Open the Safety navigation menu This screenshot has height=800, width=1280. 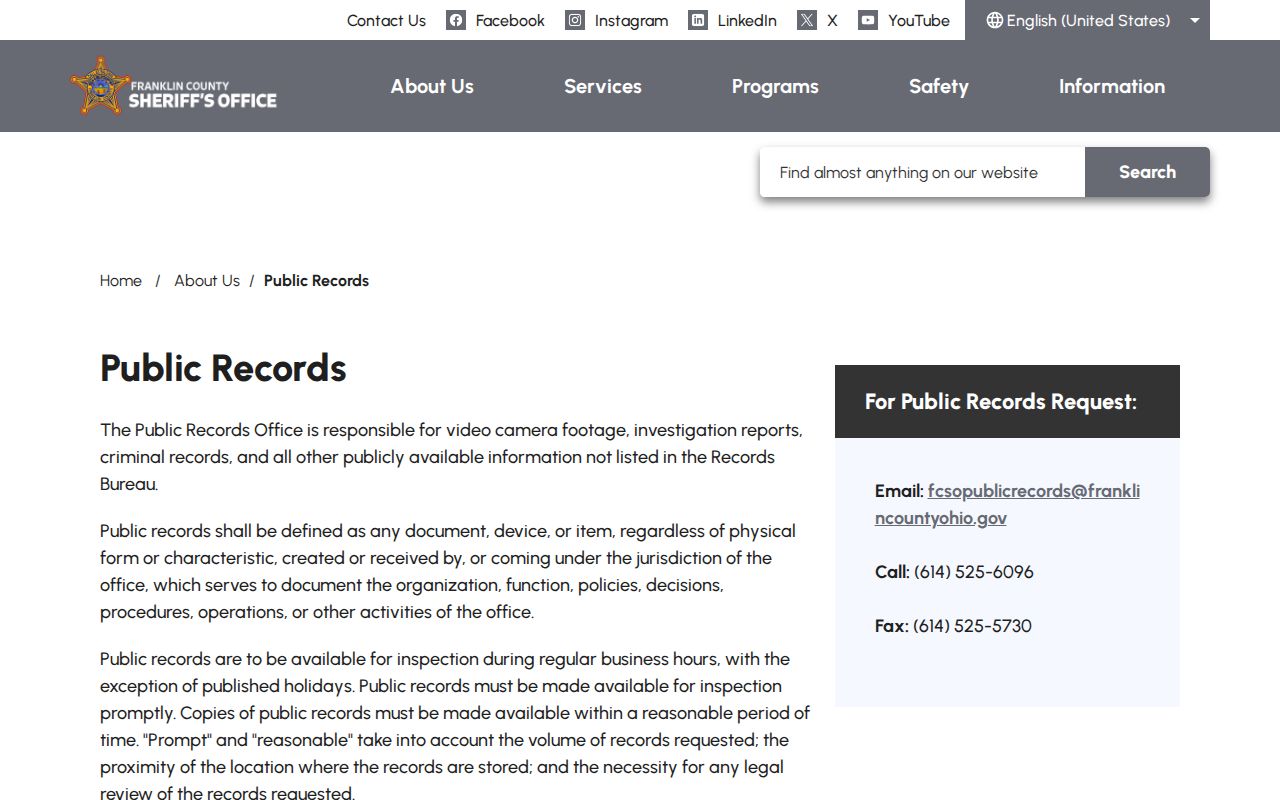pos(939,86)
